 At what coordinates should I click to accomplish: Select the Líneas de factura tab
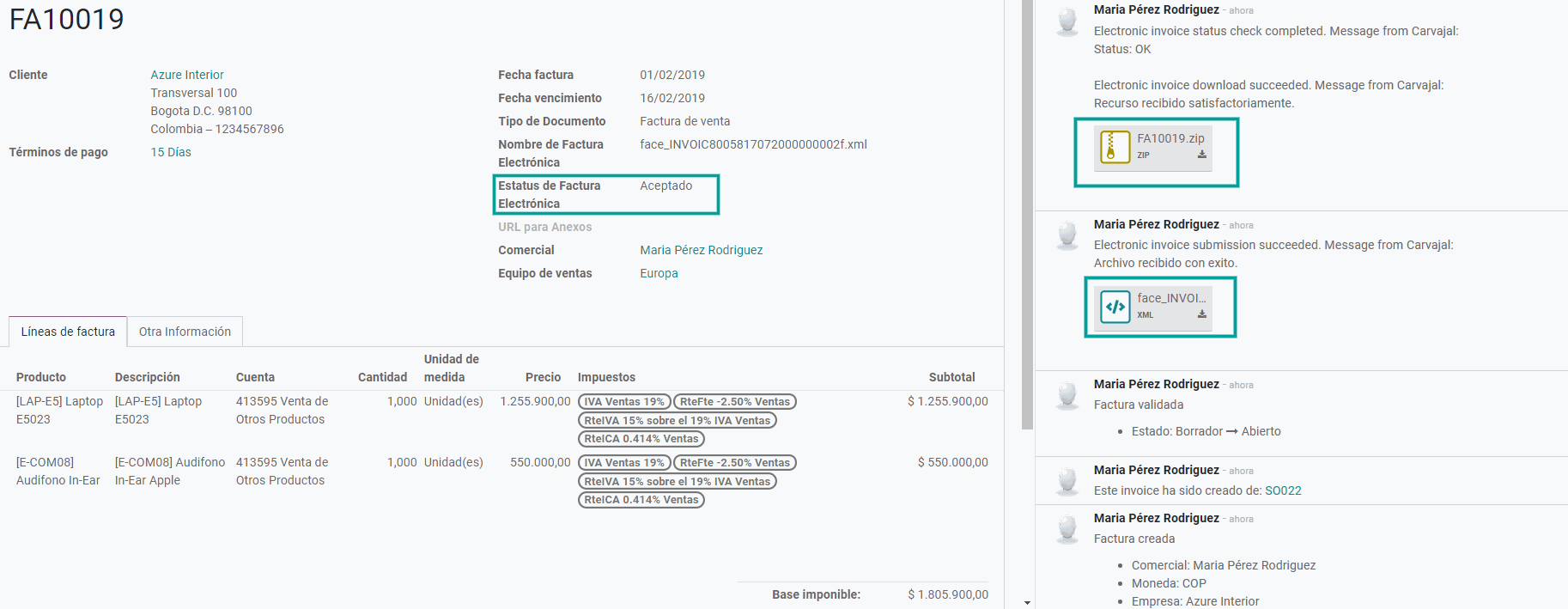click(x=68, y=332)
